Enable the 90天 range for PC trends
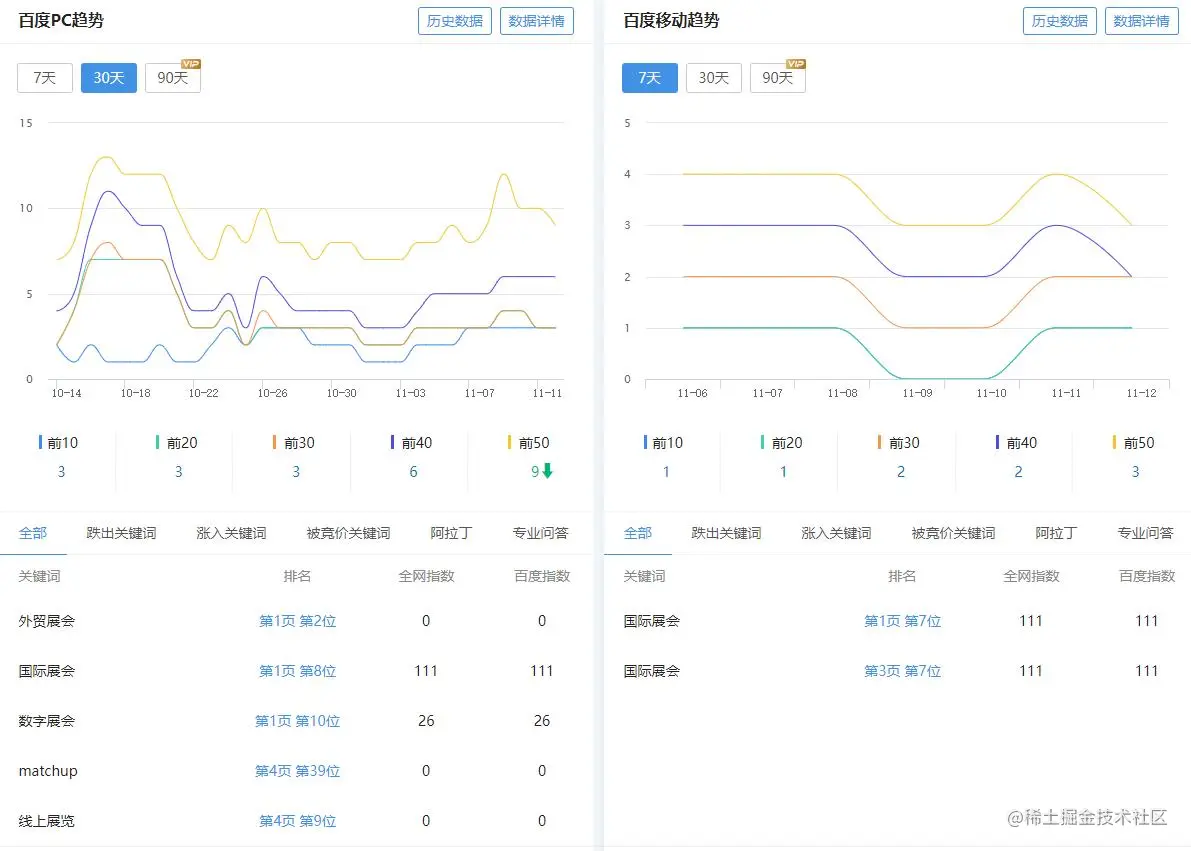Viewport: 1191px width, 851px height. 172,77
